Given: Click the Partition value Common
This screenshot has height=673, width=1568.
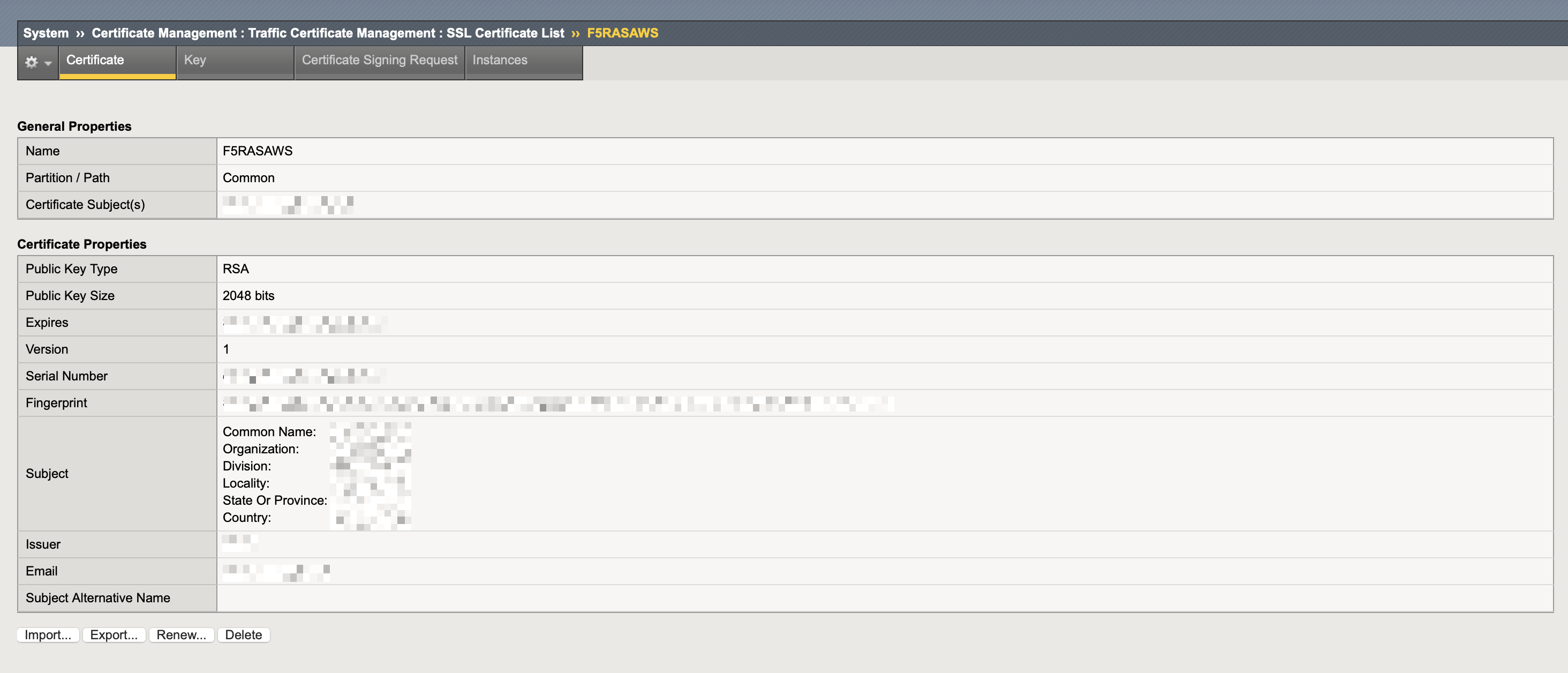Looking at the screenshot, I should (x=248, y=178).
